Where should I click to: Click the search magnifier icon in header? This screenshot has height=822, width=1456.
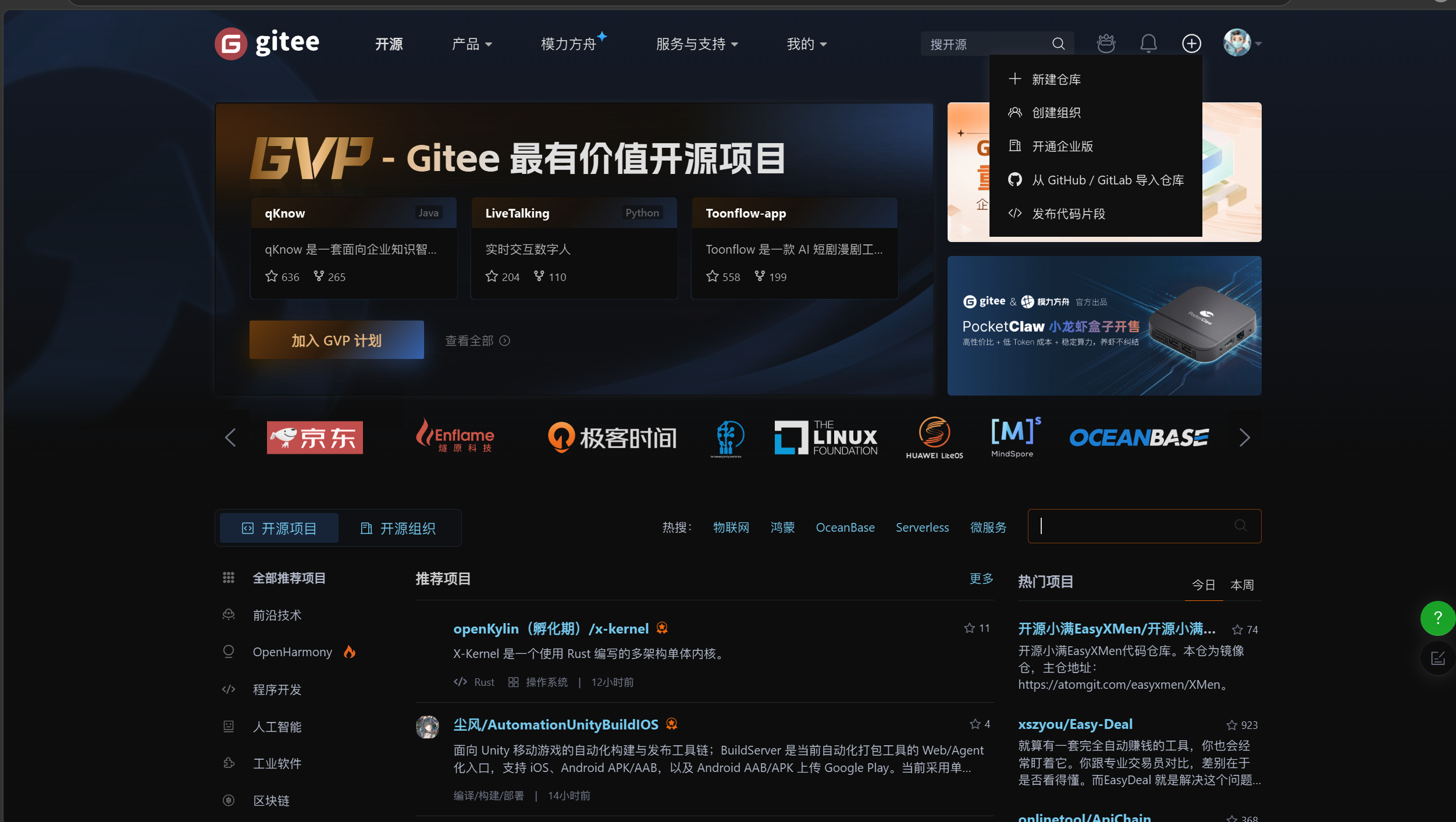1058,44
